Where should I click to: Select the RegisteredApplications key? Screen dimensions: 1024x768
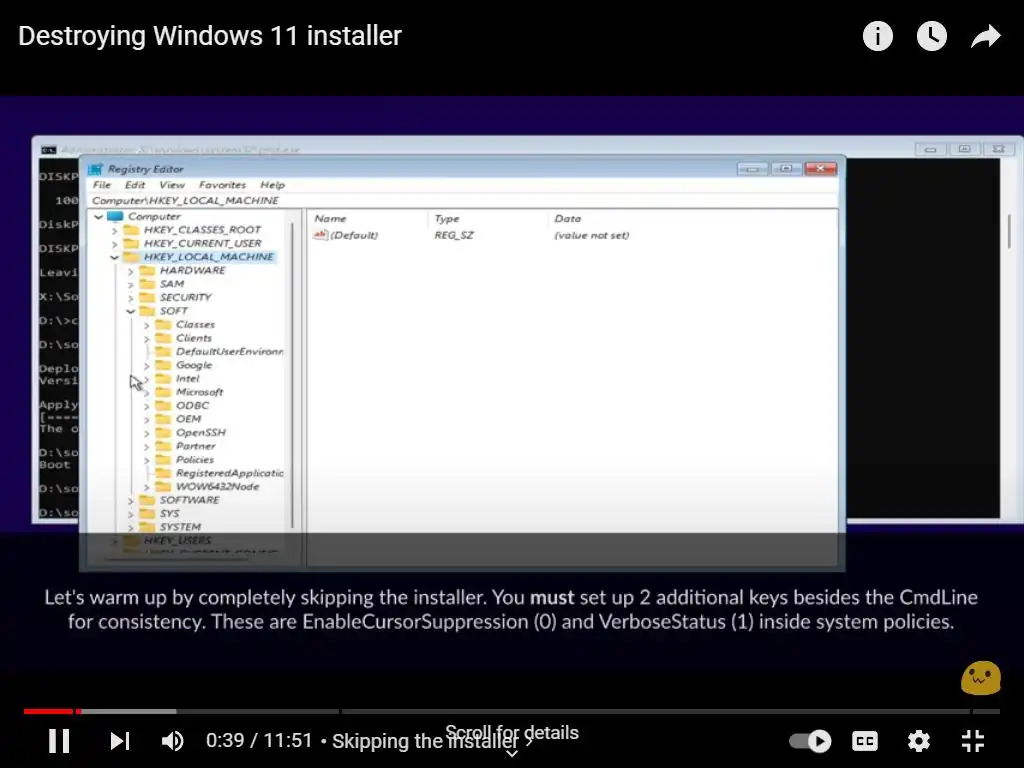coord(229,473)
